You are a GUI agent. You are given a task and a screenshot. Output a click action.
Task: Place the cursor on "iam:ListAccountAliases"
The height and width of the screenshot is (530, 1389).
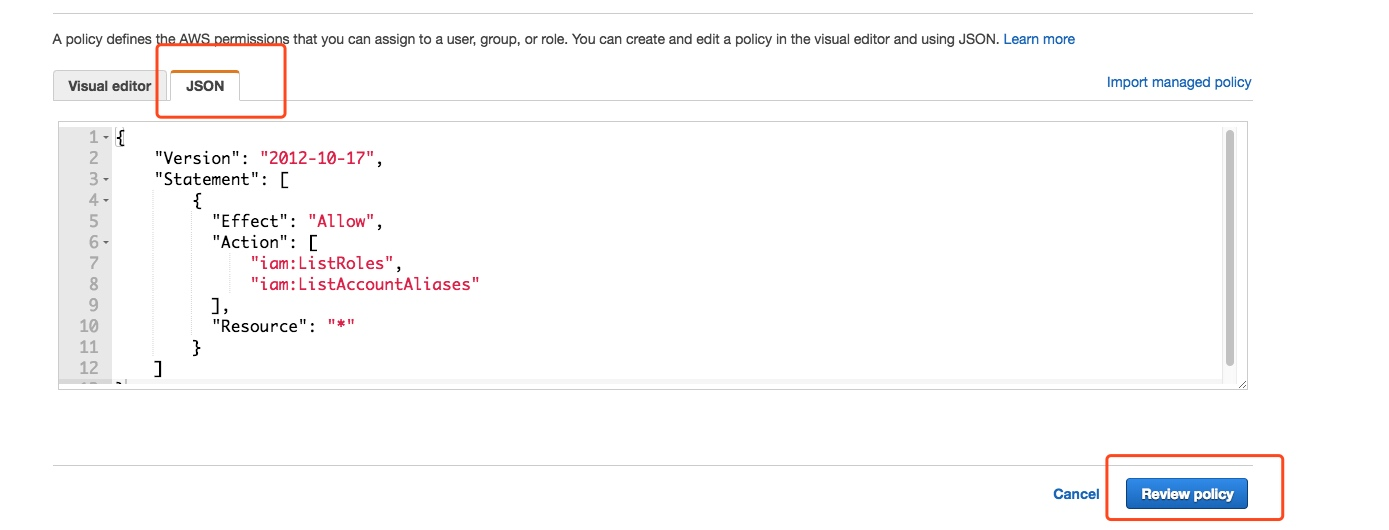click(366, 284)
